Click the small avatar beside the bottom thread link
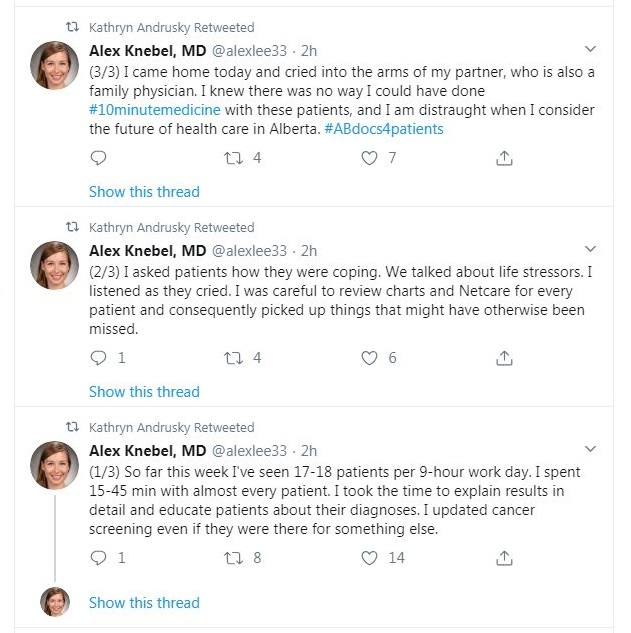631x633 pixels. [x=55, y=602]
